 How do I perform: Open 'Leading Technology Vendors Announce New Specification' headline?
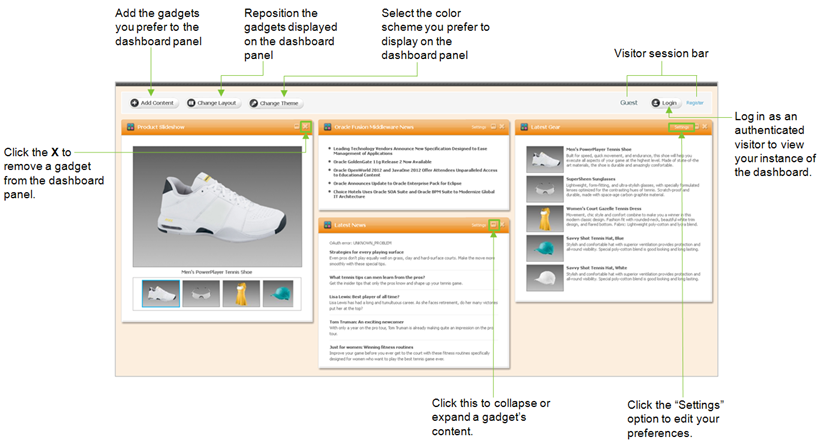click(x=410, y=151)
